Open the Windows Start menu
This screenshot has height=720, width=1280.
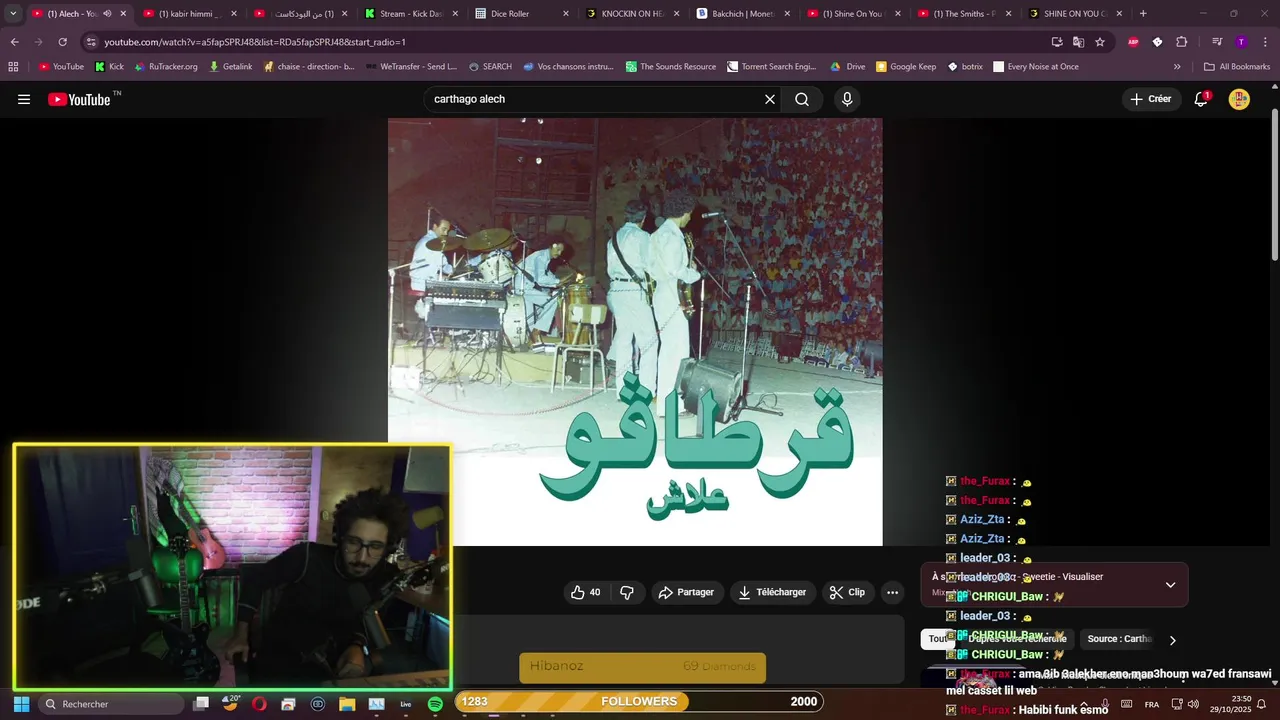tap(21, 704)
